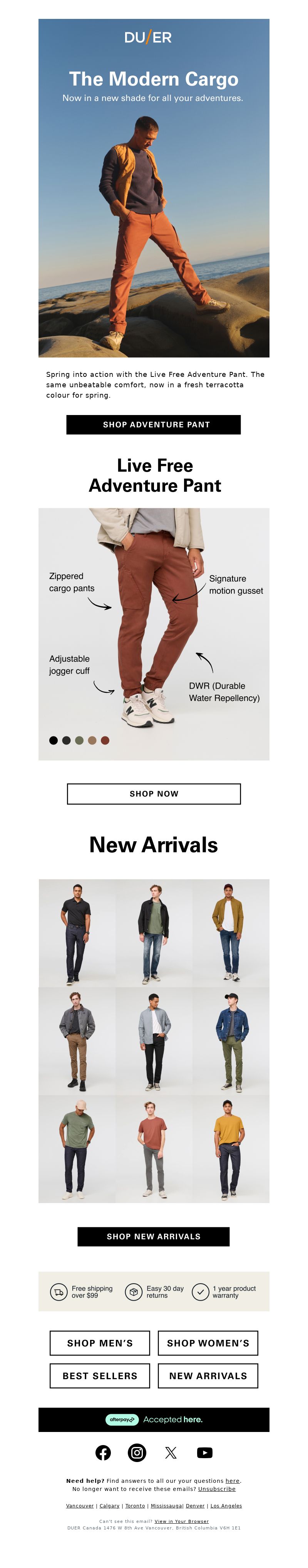
Task: Go to Shop Women's
Action: click(208, 1343)
